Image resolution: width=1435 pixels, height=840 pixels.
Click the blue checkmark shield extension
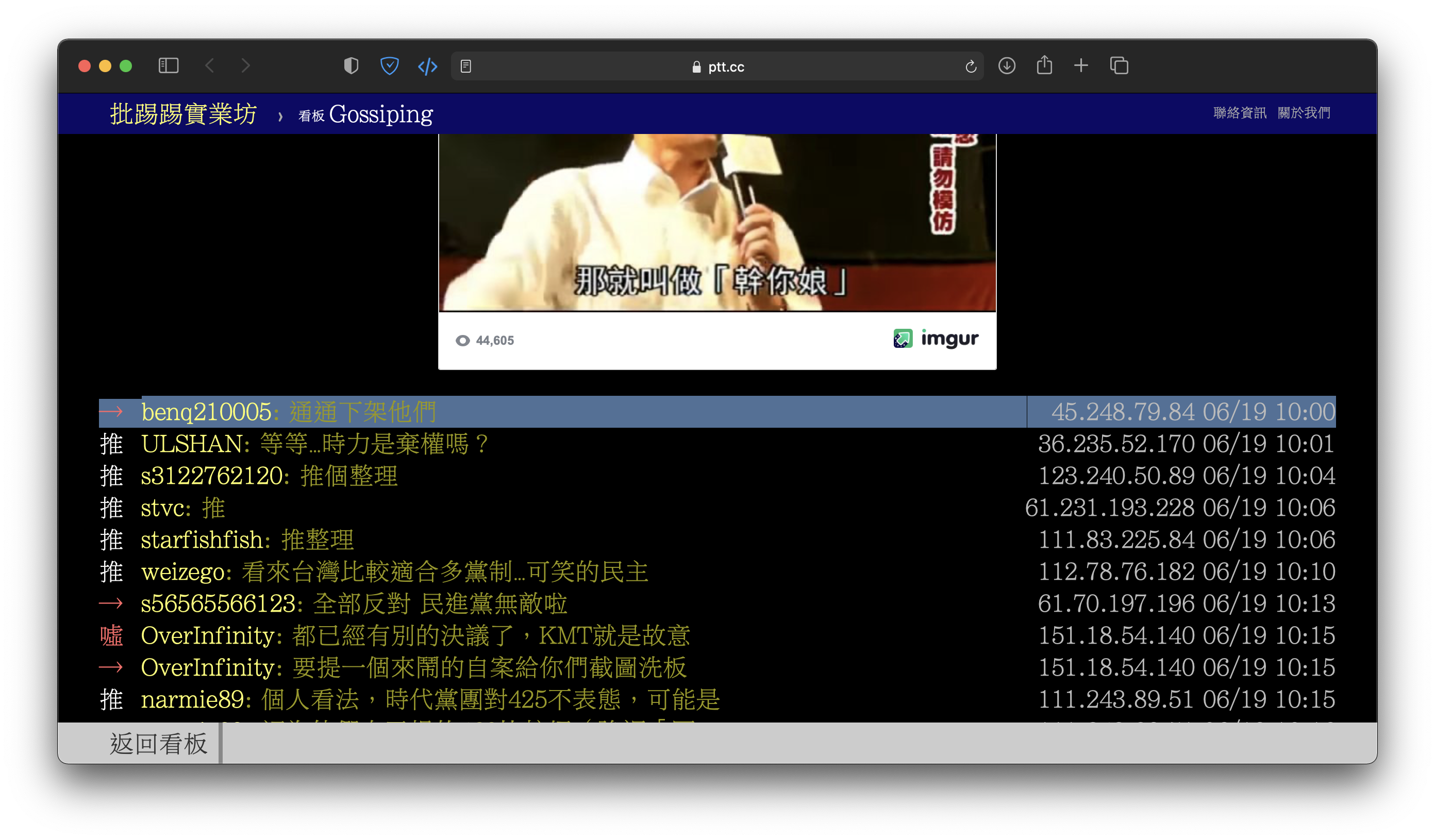(390, 66)
